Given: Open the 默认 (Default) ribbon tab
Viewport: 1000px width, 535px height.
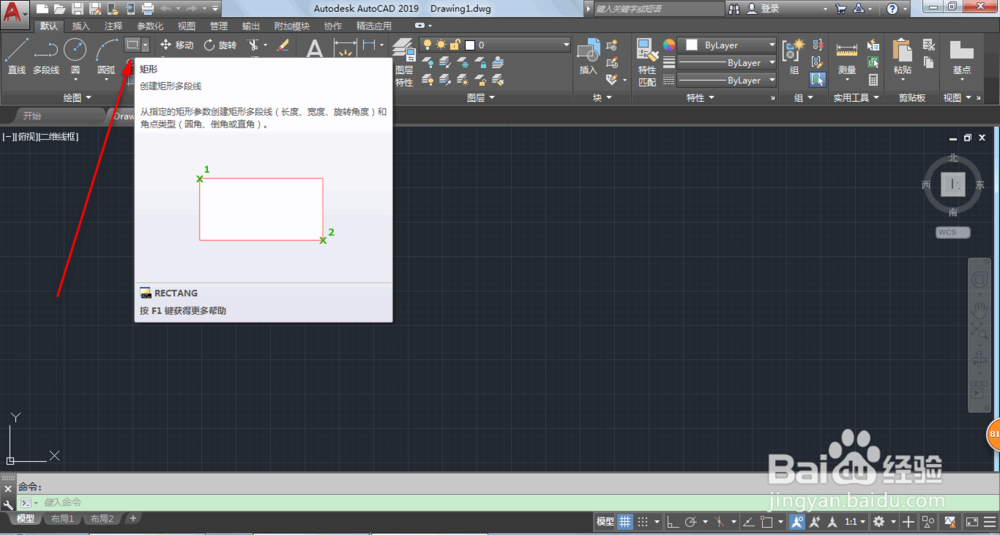Looking at the screenshot, I should click(48, 26).
